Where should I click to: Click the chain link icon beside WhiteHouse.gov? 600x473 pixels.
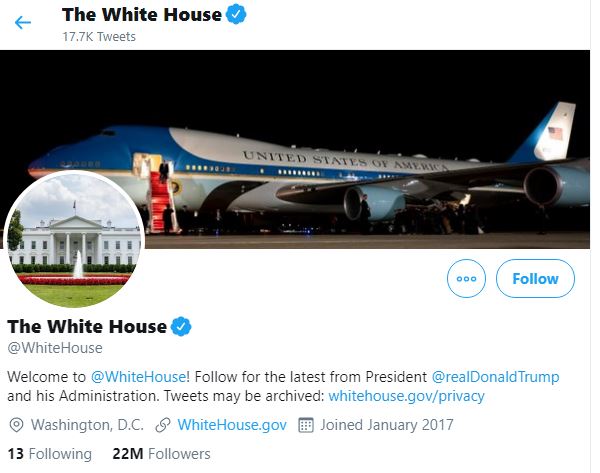[162, 425]
